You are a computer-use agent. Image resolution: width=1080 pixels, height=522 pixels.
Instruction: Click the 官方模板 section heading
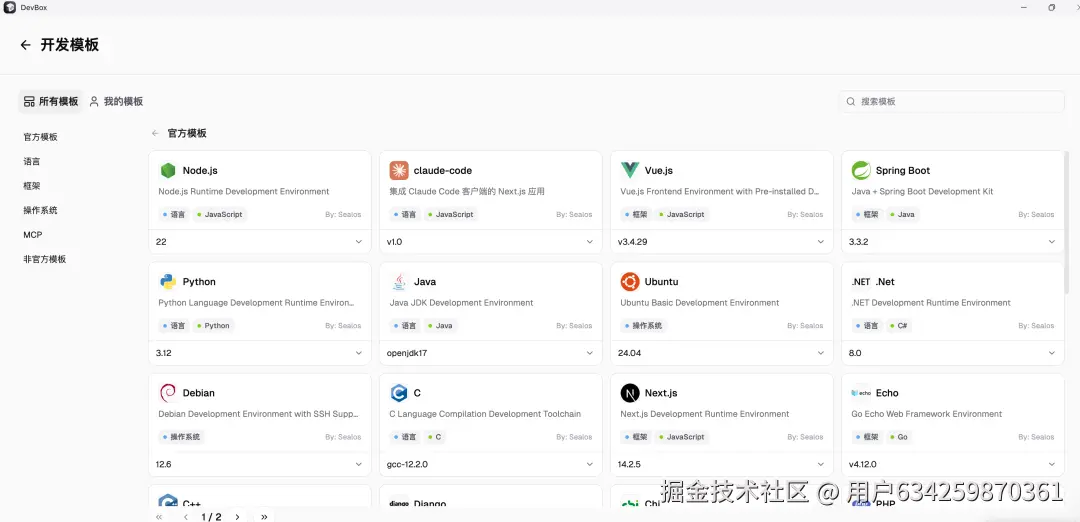(x=187, y=133)
